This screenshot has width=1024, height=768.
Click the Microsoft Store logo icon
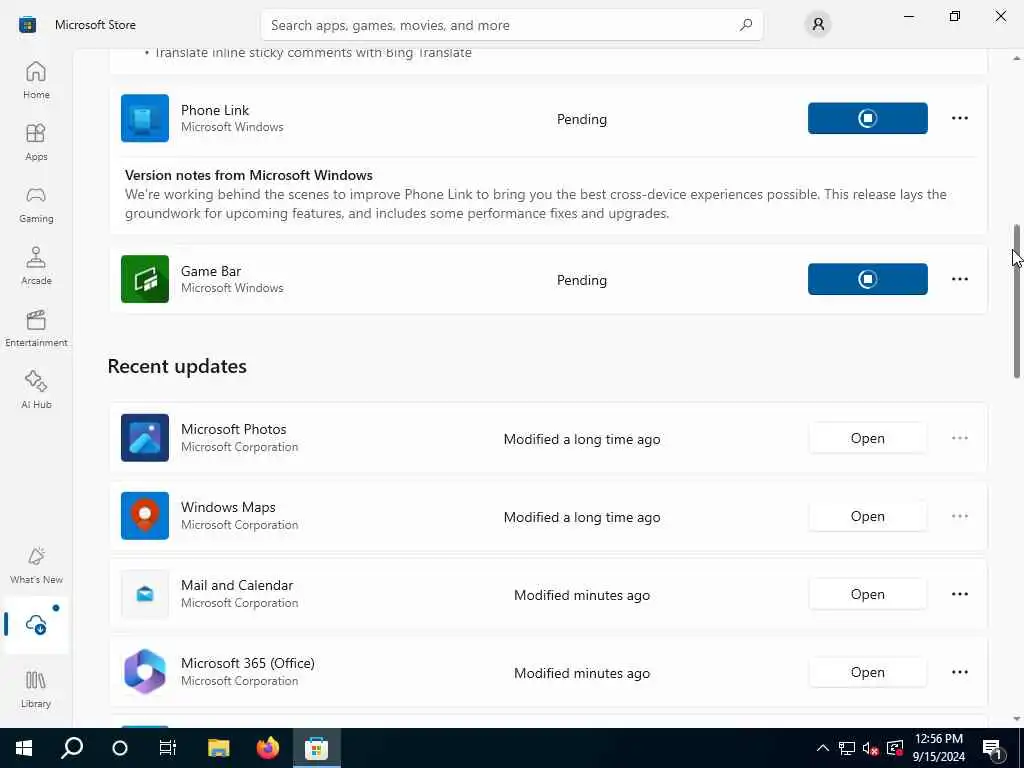point(27,25)
